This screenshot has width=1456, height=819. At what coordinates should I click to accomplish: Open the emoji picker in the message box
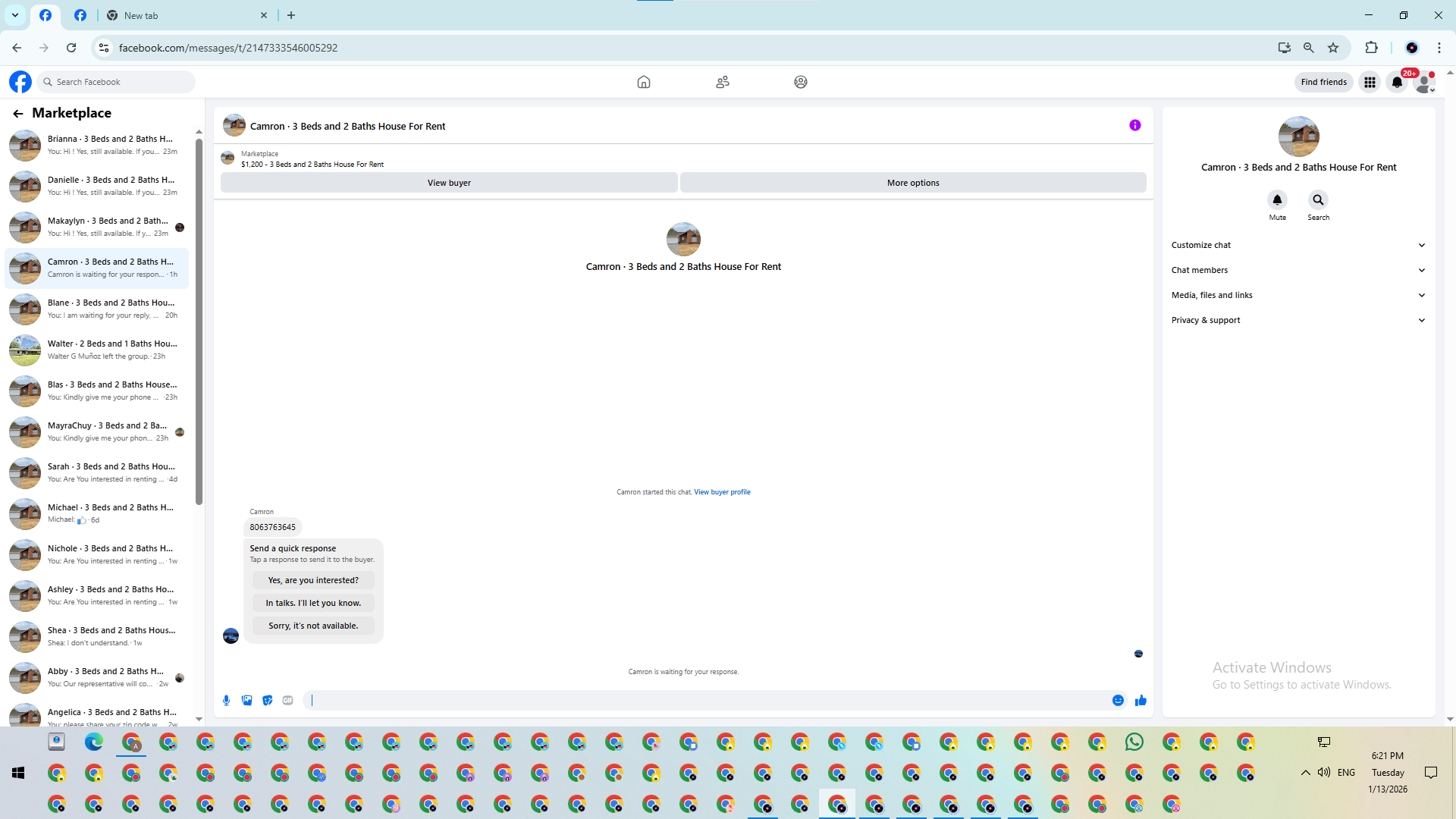[x=1118, y=701]
